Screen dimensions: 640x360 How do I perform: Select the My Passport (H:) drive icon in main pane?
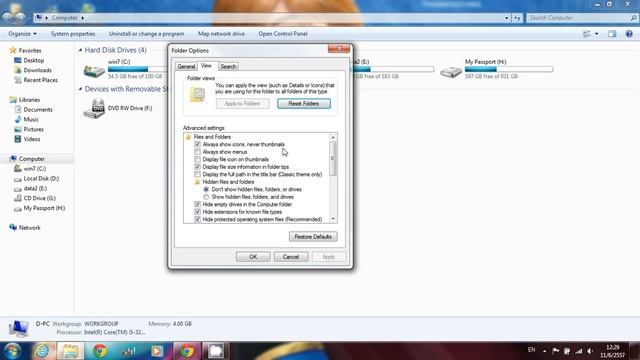click(451, 72)
